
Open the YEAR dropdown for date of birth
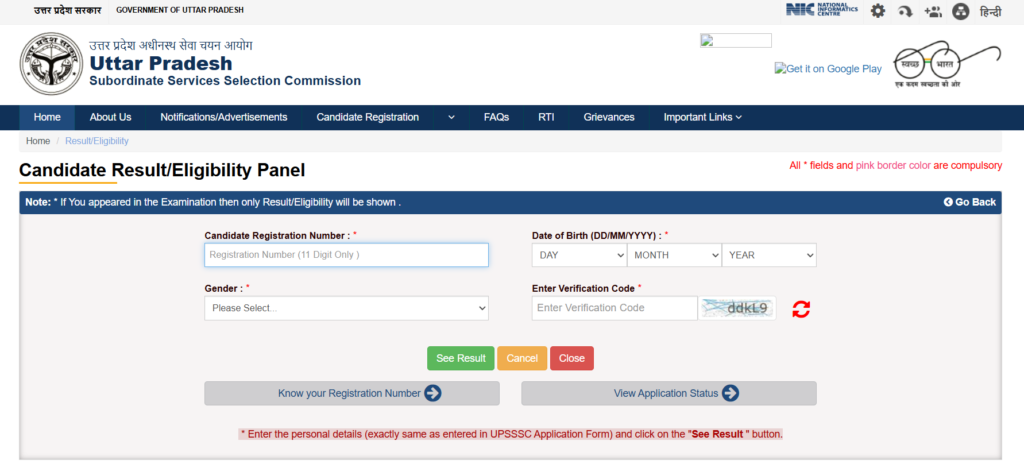click(769, 255)
